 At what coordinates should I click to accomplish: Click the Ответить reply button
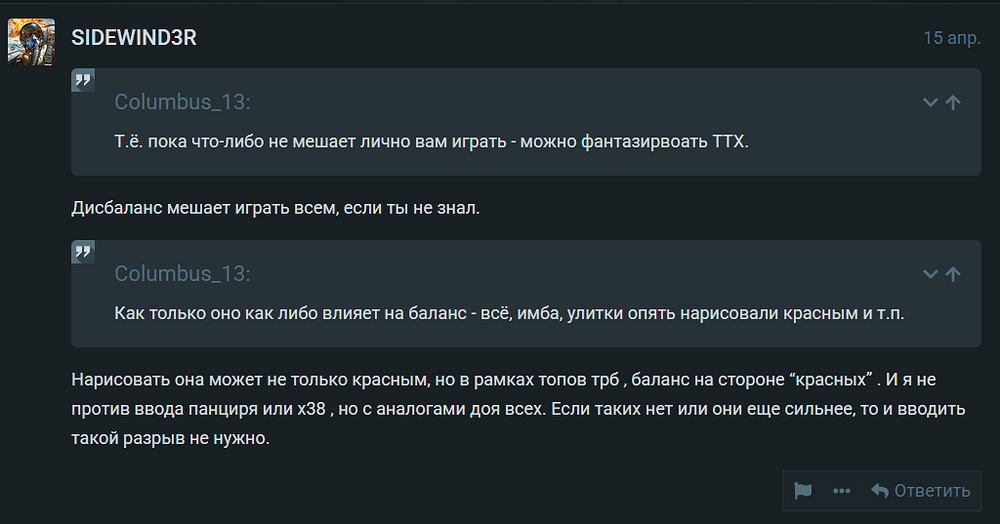tap(920, 491)
